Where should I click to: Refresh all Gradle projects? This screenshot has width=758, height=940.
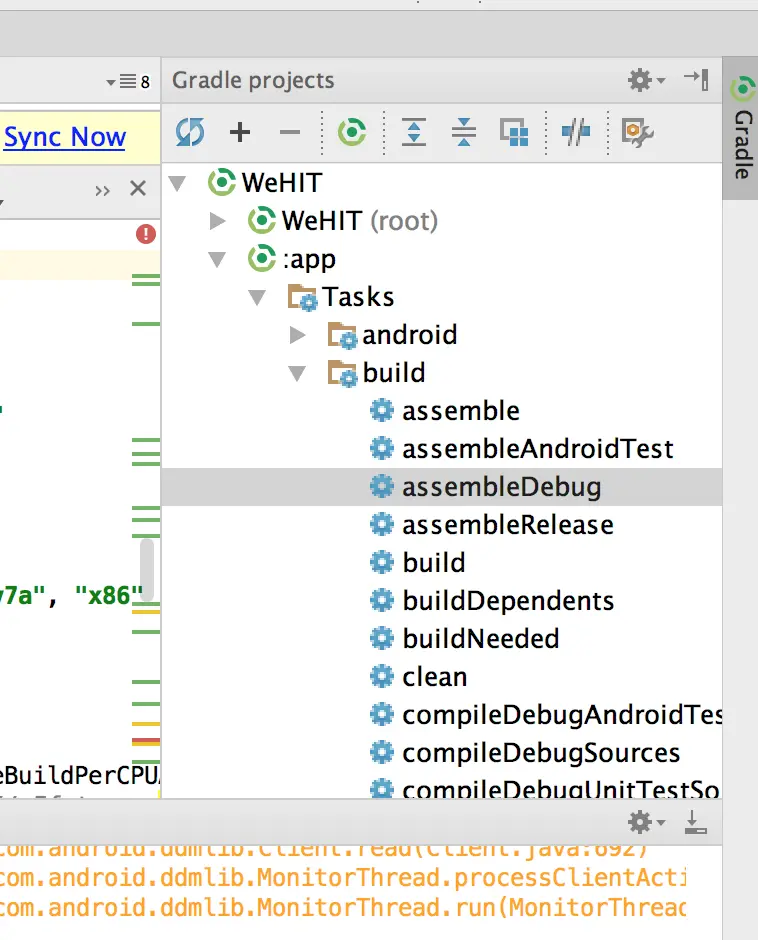(190, 132)
